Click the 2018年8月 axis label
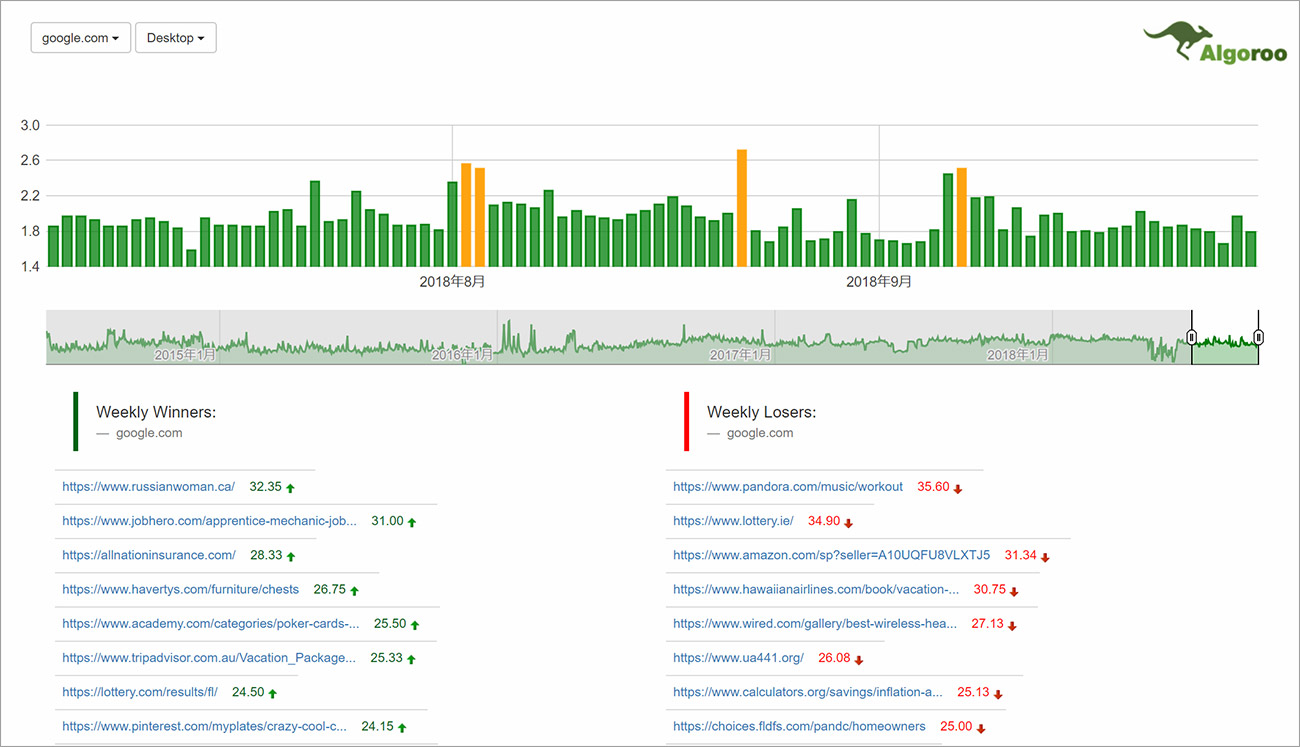Screen dimensions: 1300x747 point(452,282)
